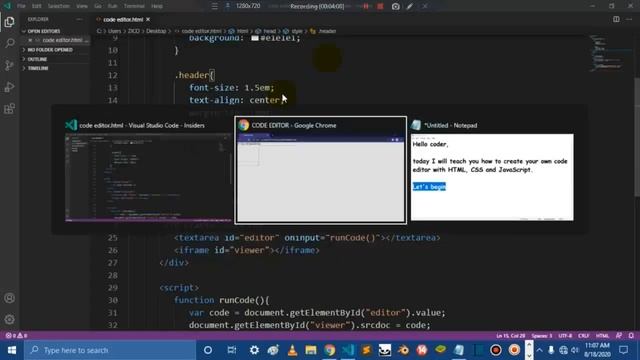Expand the No Folder Opened section

pyautogui.click(x=50, y=50)
